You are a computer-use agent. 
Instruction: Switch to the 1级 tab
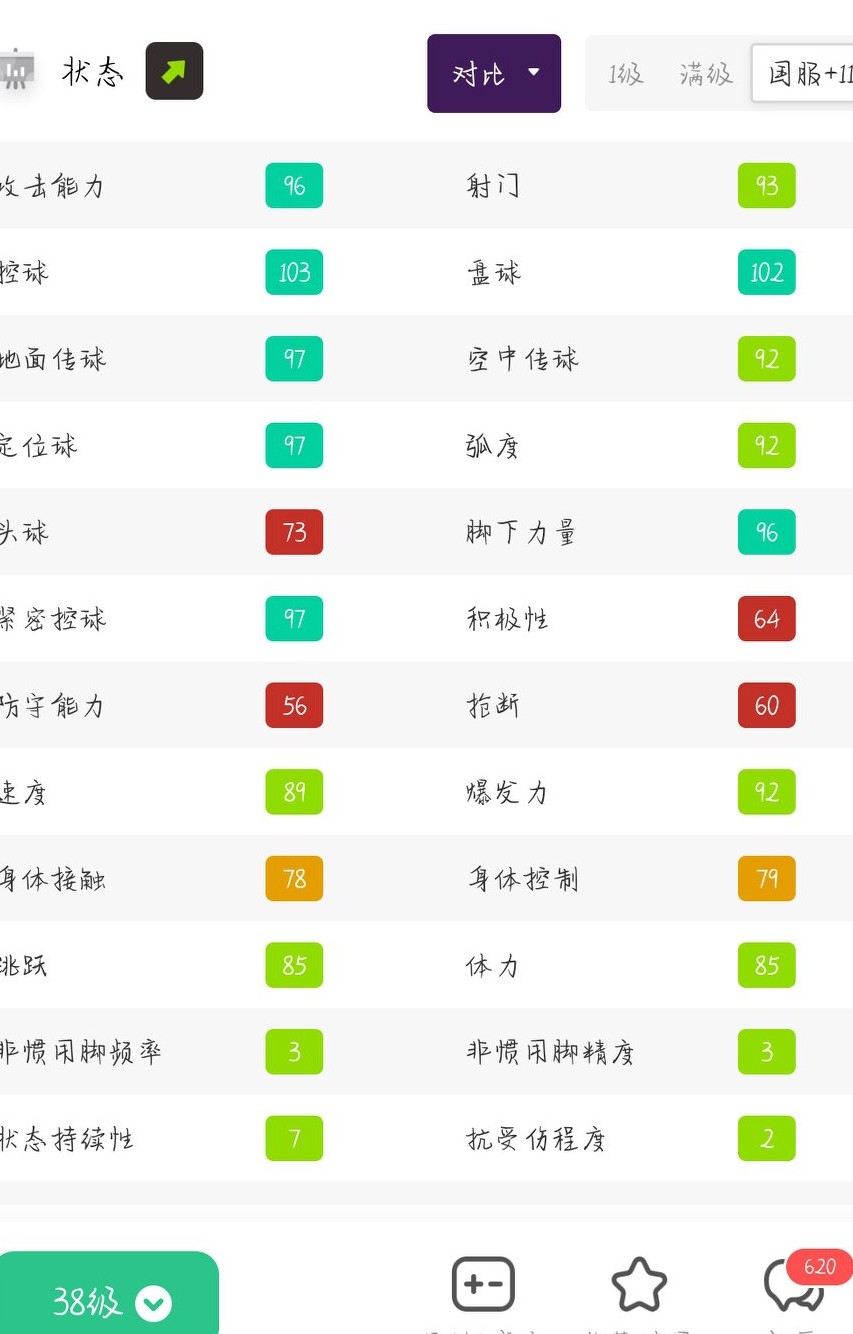coord(625,74)
